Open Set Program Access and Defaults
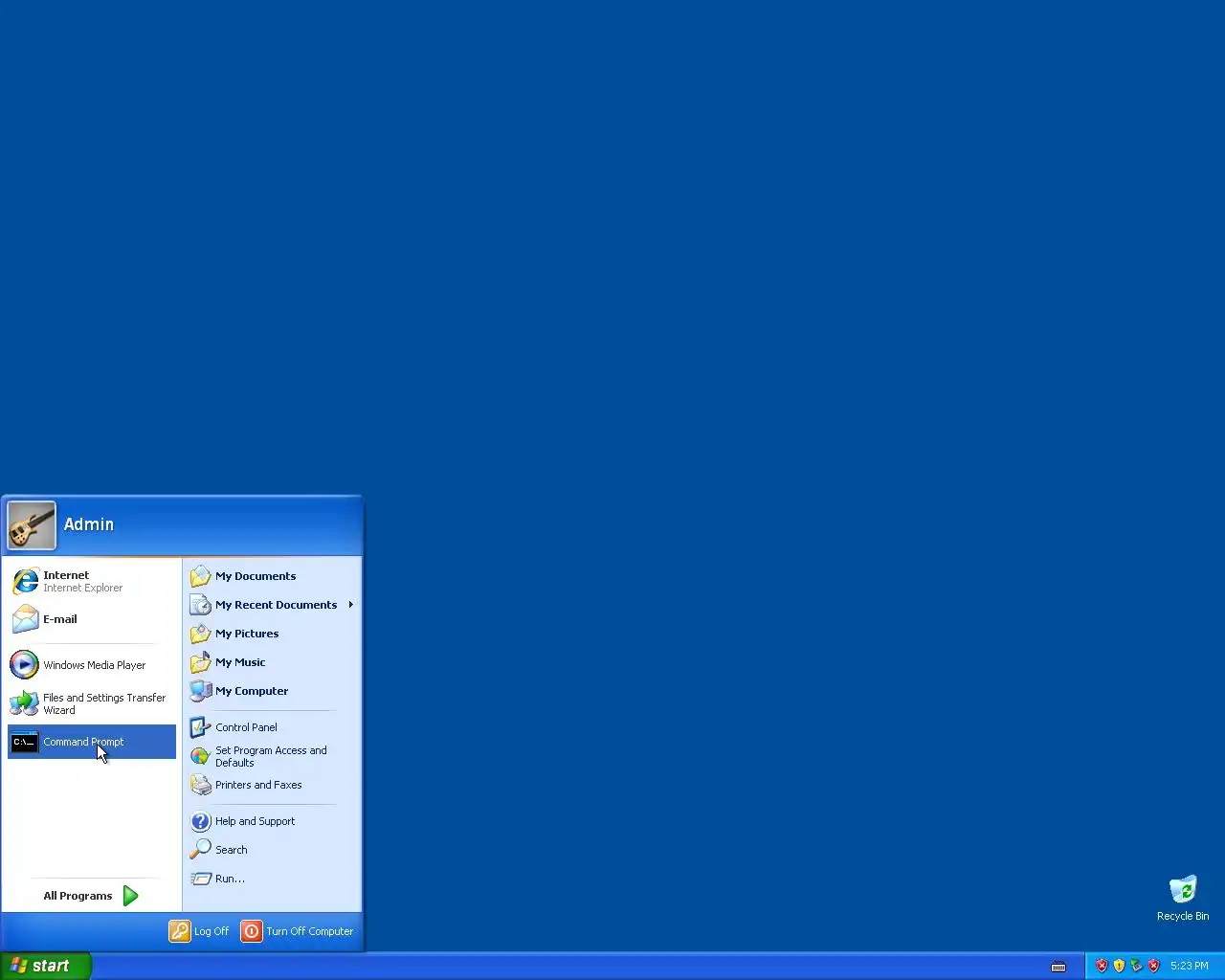Viewport: 1225px width, 980px height. [x=273, y=756]
